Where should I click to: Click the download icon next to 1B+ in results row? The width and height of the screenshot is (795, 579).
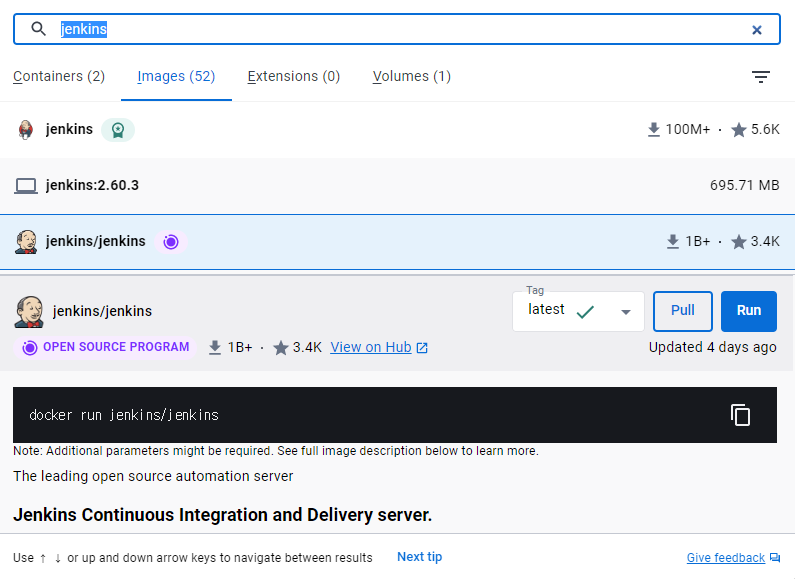pyautogui.click(x=673, y=242)
